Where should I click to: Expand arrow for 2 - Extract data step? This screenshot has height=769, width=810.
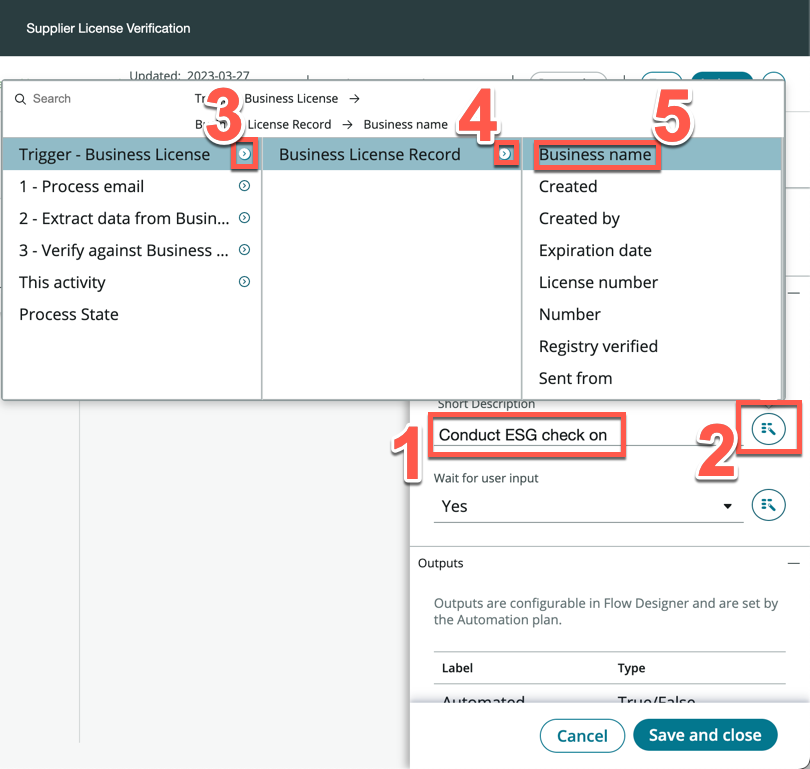click(244, 218)
